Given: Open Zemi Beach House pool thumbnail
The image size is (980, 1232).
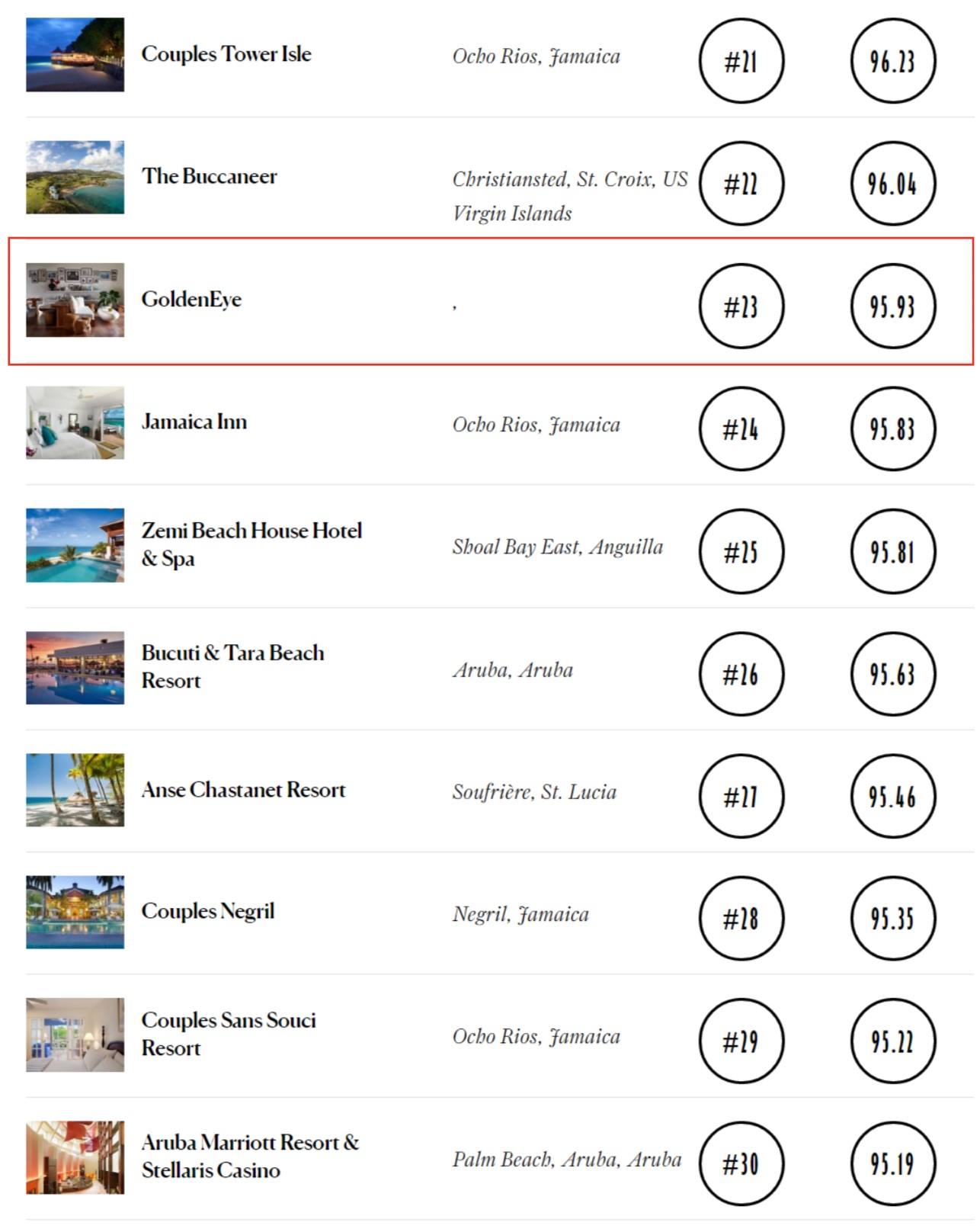Looking at the screenshot, I should (x=75, y=545).
